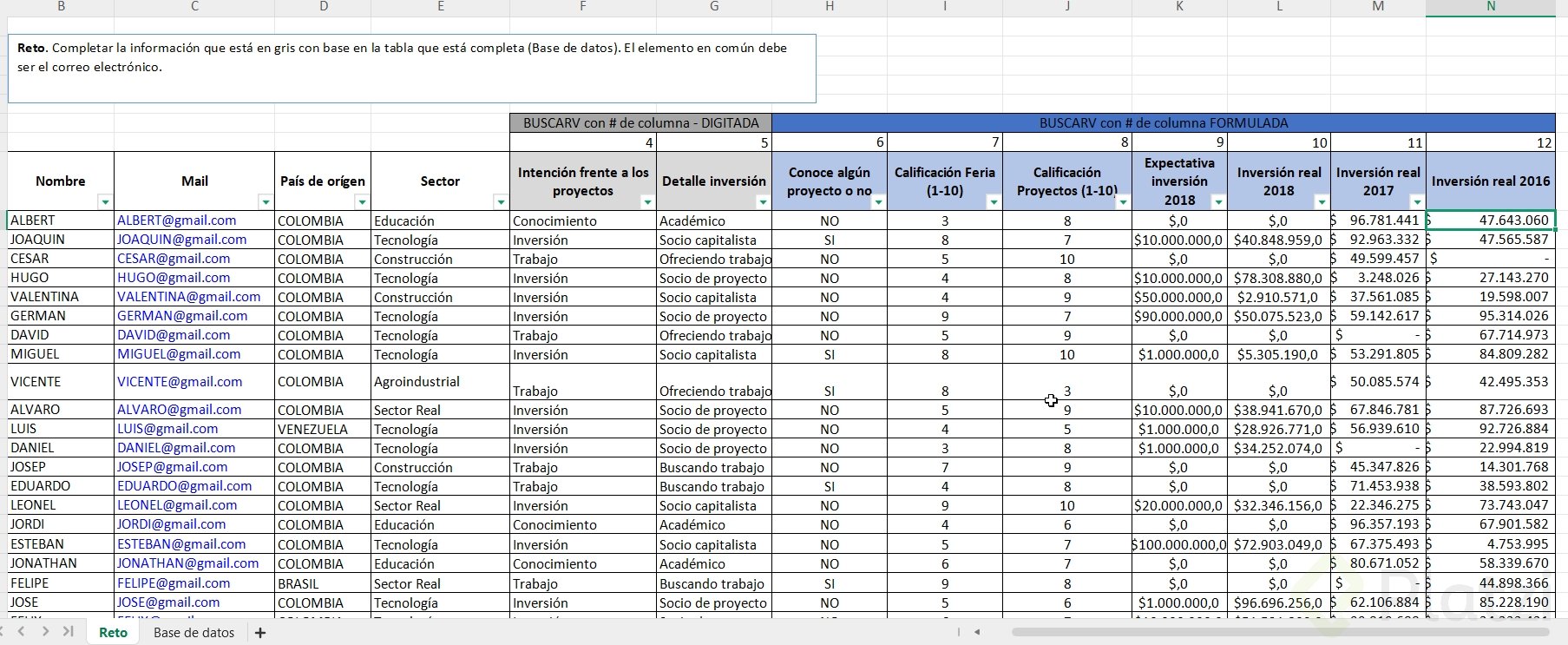Screen dimensions: 1568x645
Task: Open the Detalle inversión filter dropdown
Action: (x=763, y=201)
